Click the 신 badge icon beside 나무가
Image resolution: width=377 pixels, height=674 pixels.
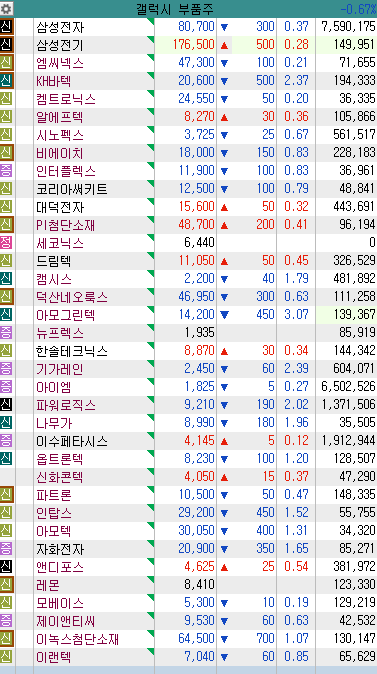(6, 423)
